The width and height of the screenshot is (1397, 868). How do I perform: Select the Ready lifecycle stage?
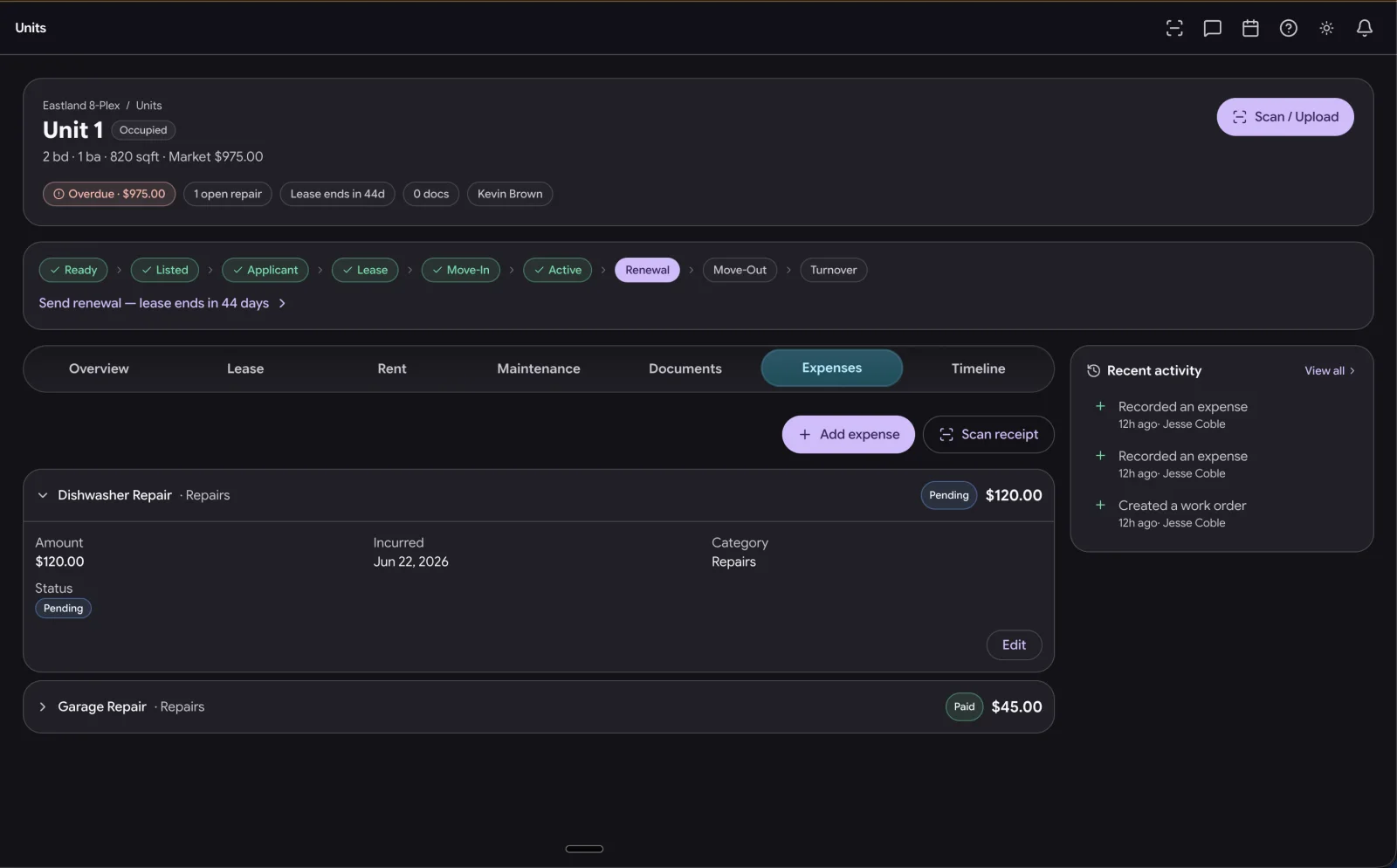tap(73, 270)
